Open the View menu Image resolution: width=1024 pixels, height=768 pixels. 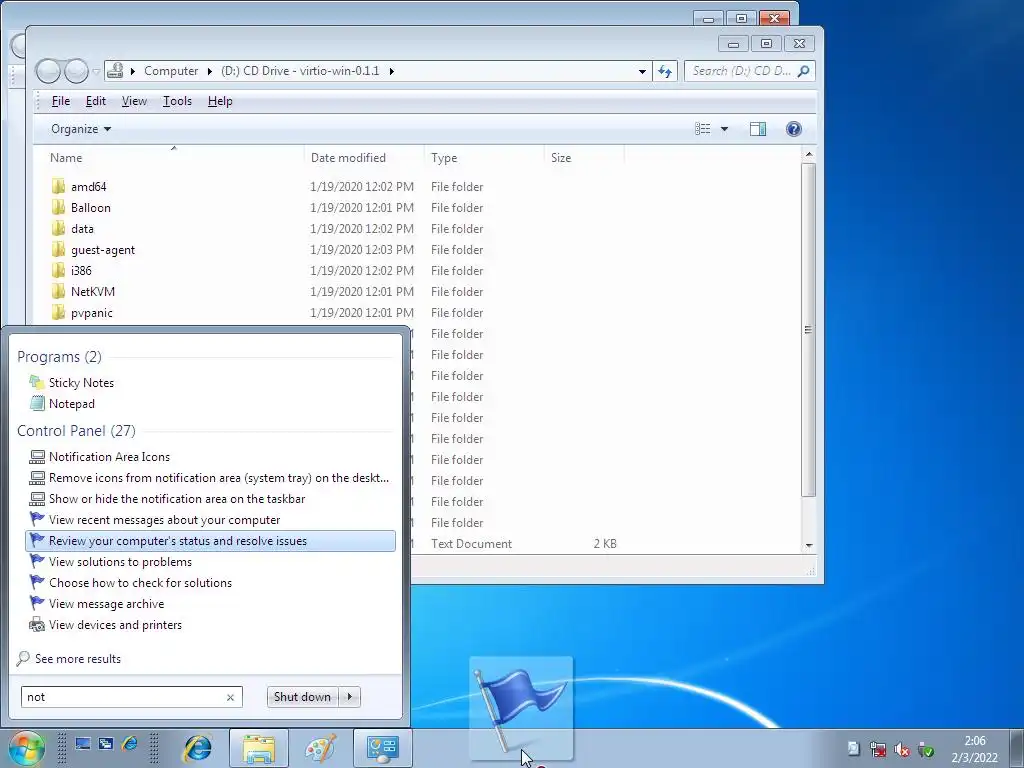134,101
